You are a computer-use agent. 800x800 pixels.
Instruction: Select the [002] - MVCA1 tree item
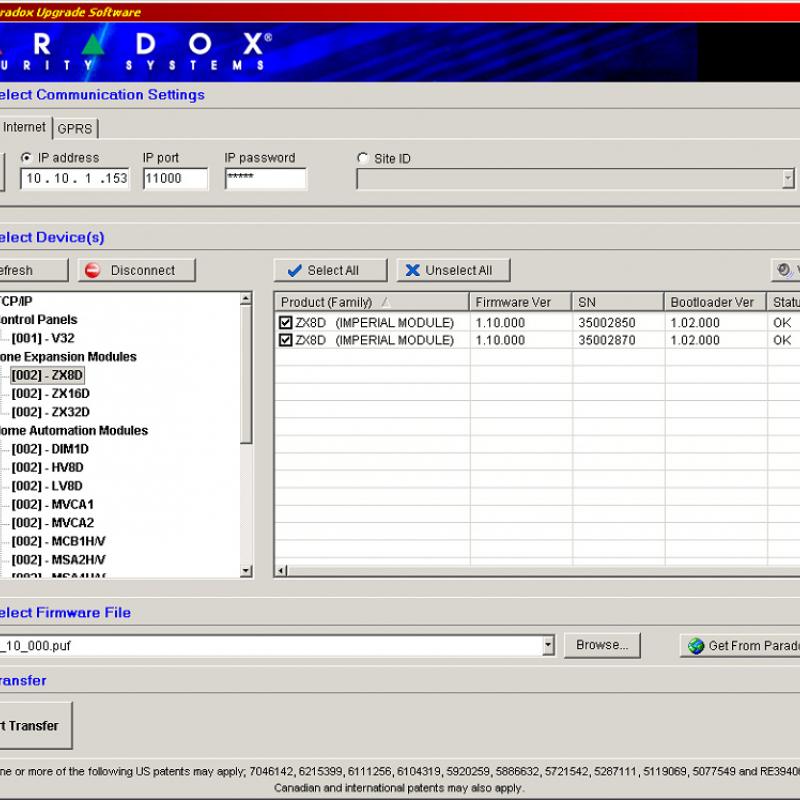[x=53, y=504]
